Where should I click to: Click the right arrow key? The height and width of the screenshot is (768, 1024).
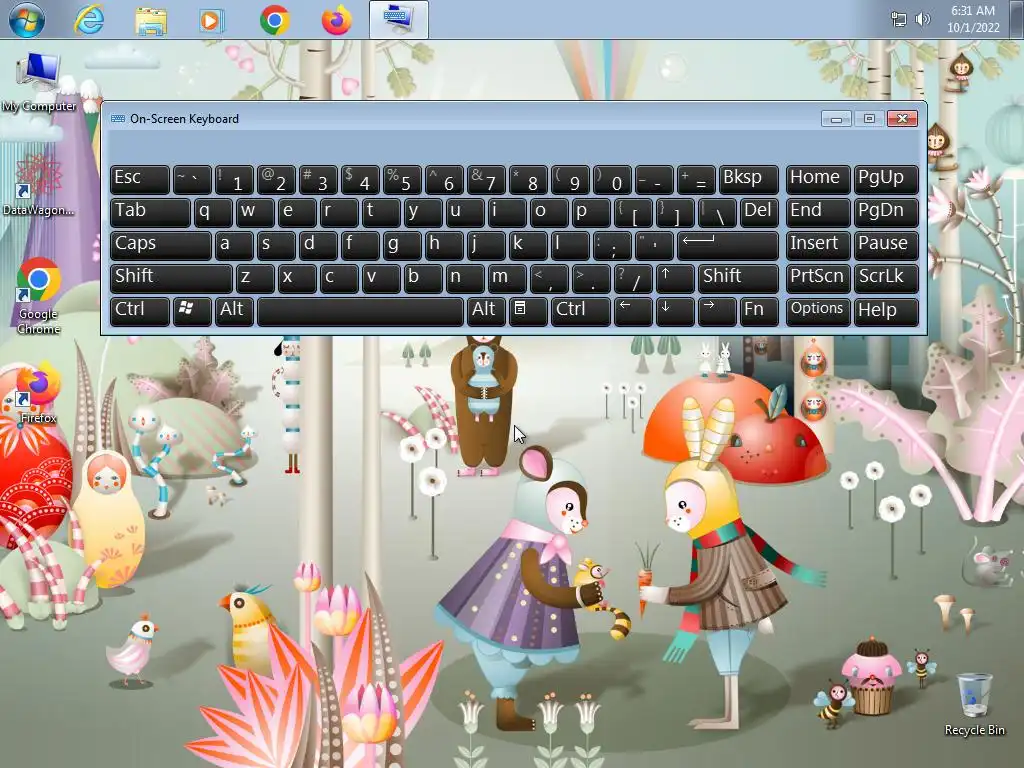[x=716, y=311]
